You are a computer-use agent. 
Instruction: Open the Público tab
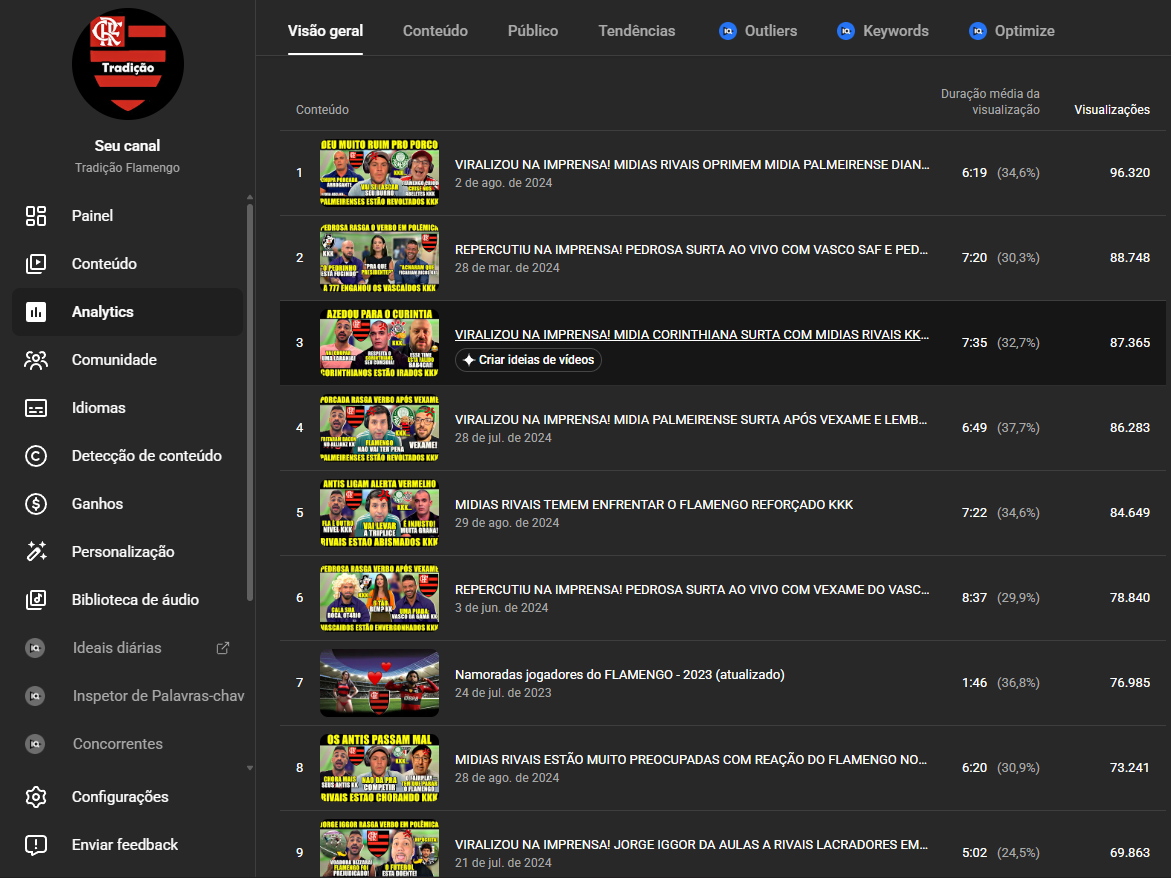pos(533,31)
